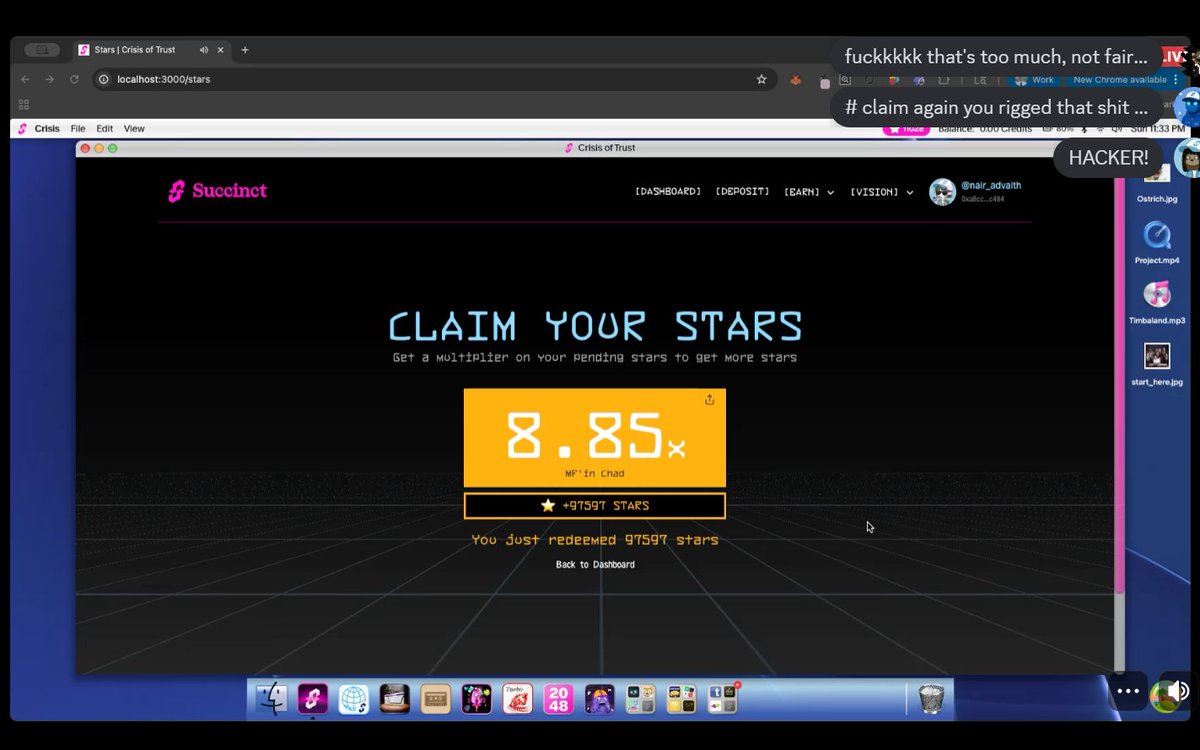Open the View menu
Viewport: 1200px width, 750px height.
134,129
